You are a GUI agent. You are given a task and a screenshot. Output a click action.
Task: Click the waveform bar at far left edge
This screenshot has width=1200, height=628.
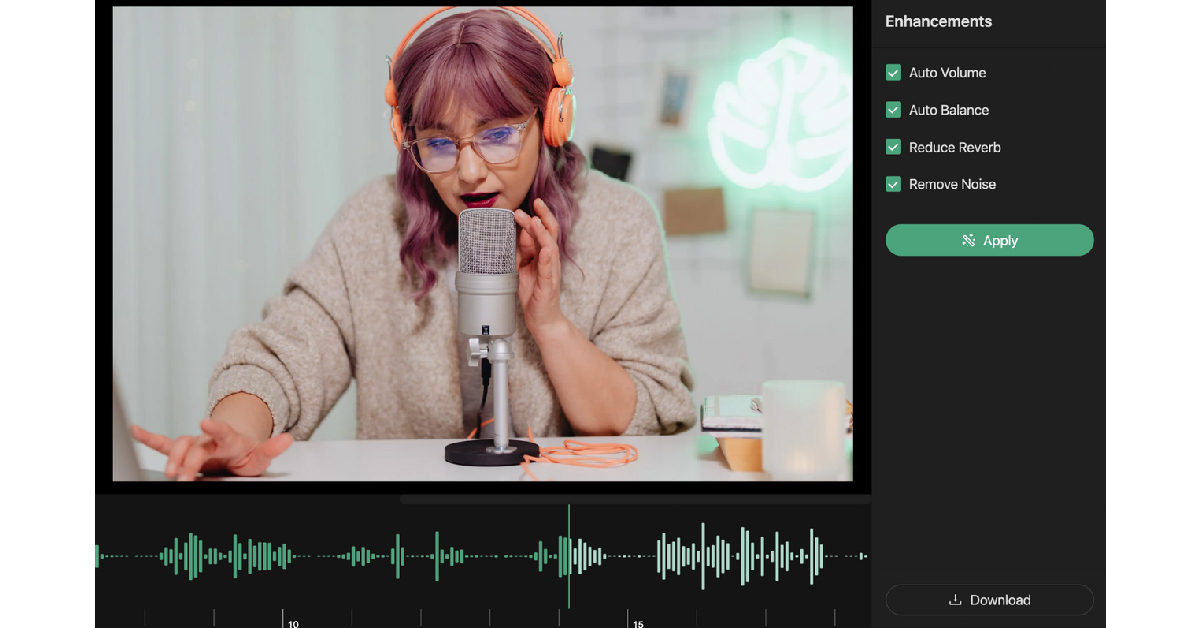click(97, 556)
